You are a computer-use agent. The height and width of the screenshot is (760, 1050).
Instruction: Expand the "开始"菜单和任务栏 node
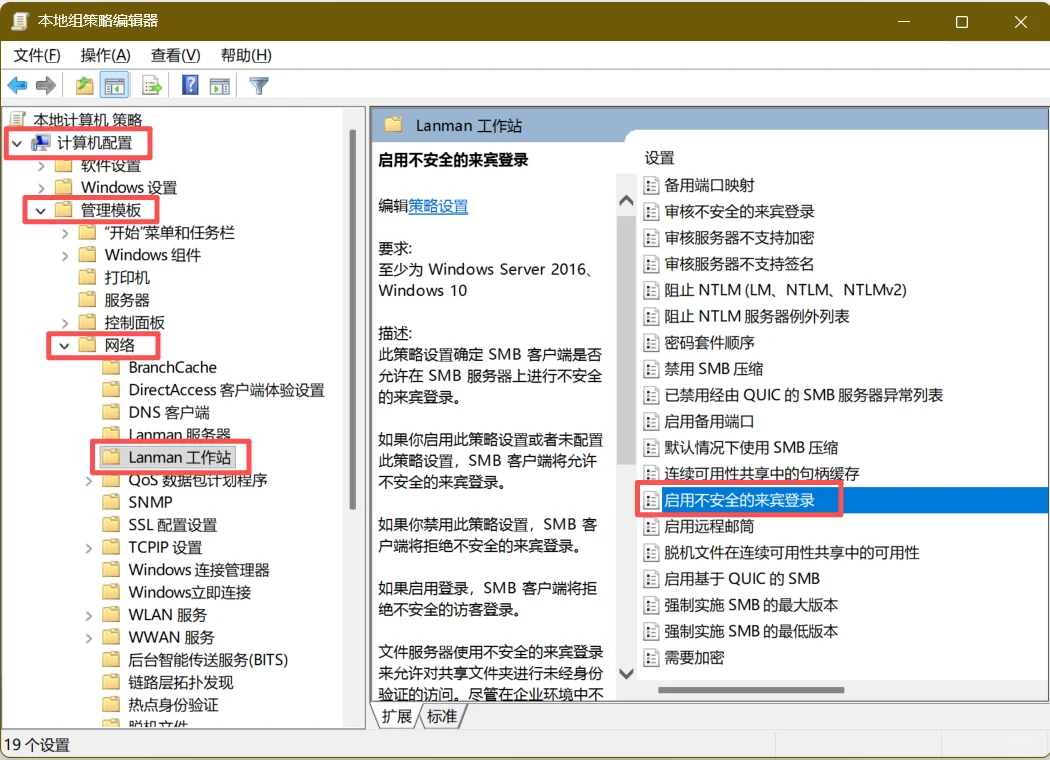coord(64,232)
